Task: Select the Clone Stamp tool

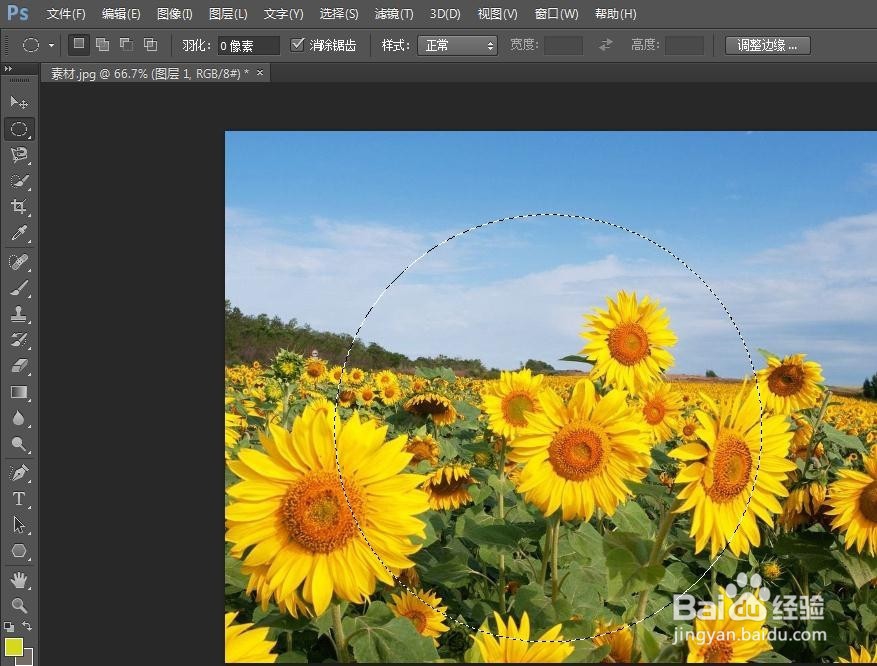Action: click(18, 314)
